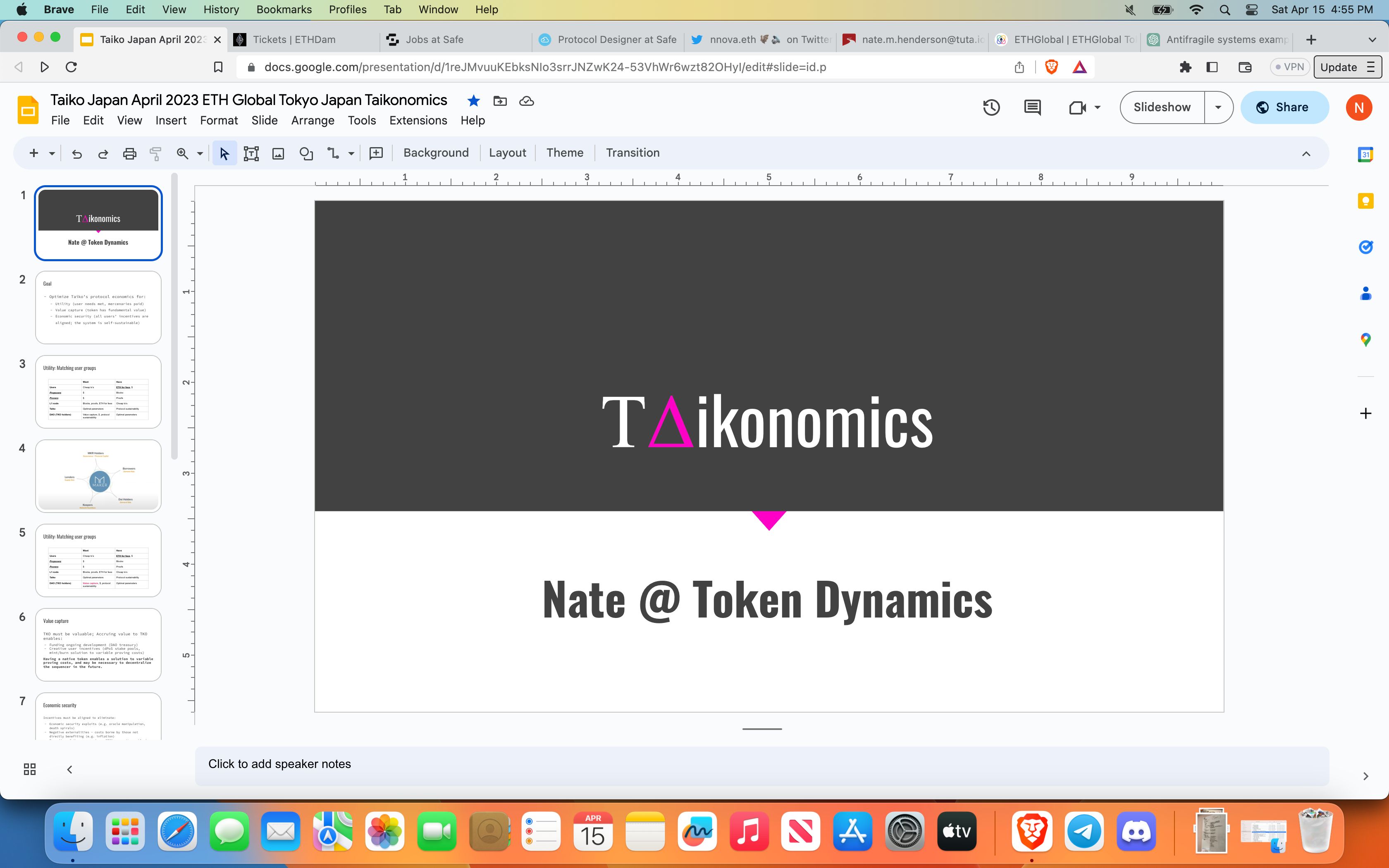Click the new slide plus button
The height and width of the screenshot is (868, 1389).
pyautogui.click(x=34, y=153)
